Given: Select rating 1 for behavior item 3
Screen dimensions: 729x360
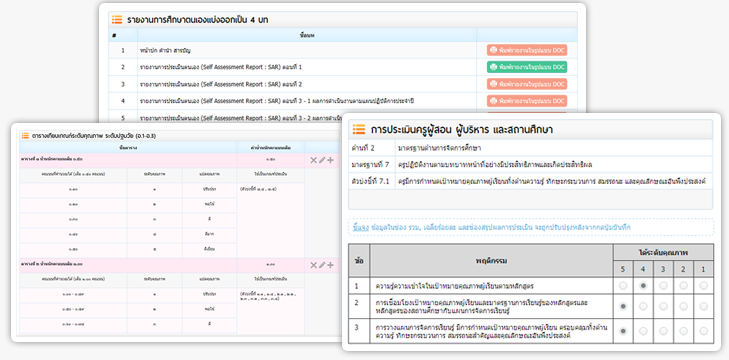Looking at the screenshot, I should click(x=703, y=331).
